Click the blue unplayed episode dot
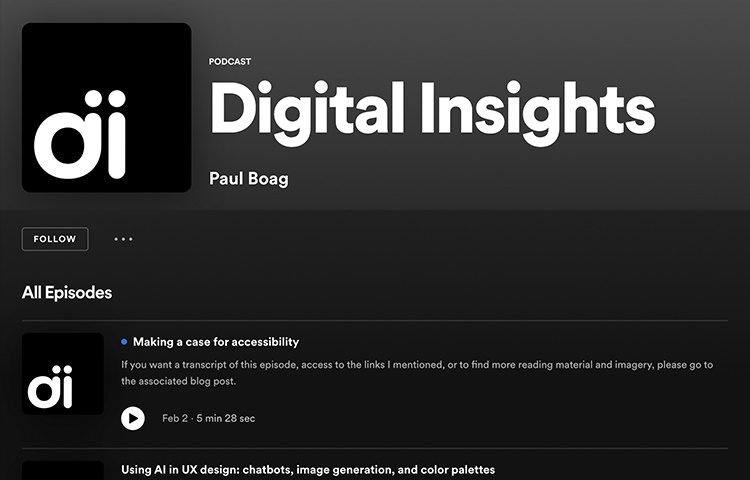The height and width of the screenshot is (480, 750). (124, 342)
